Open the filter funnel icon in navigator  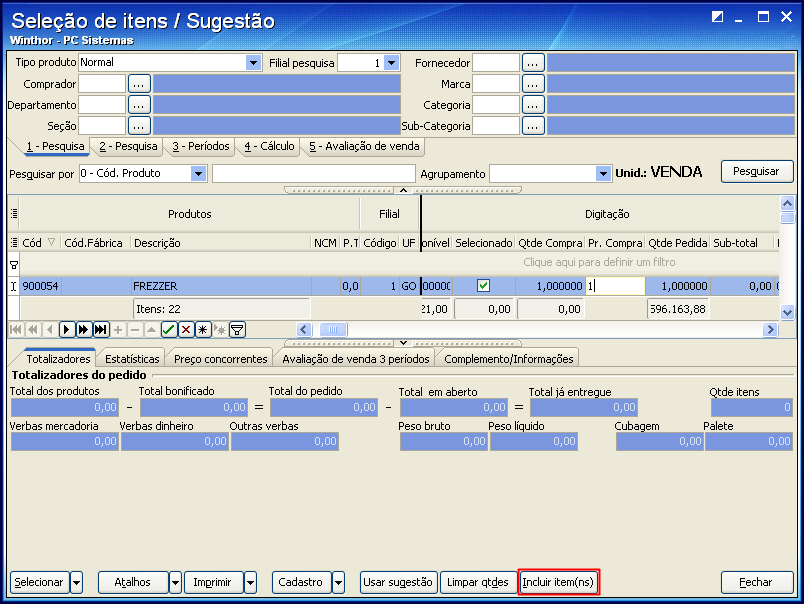[237, 330]
